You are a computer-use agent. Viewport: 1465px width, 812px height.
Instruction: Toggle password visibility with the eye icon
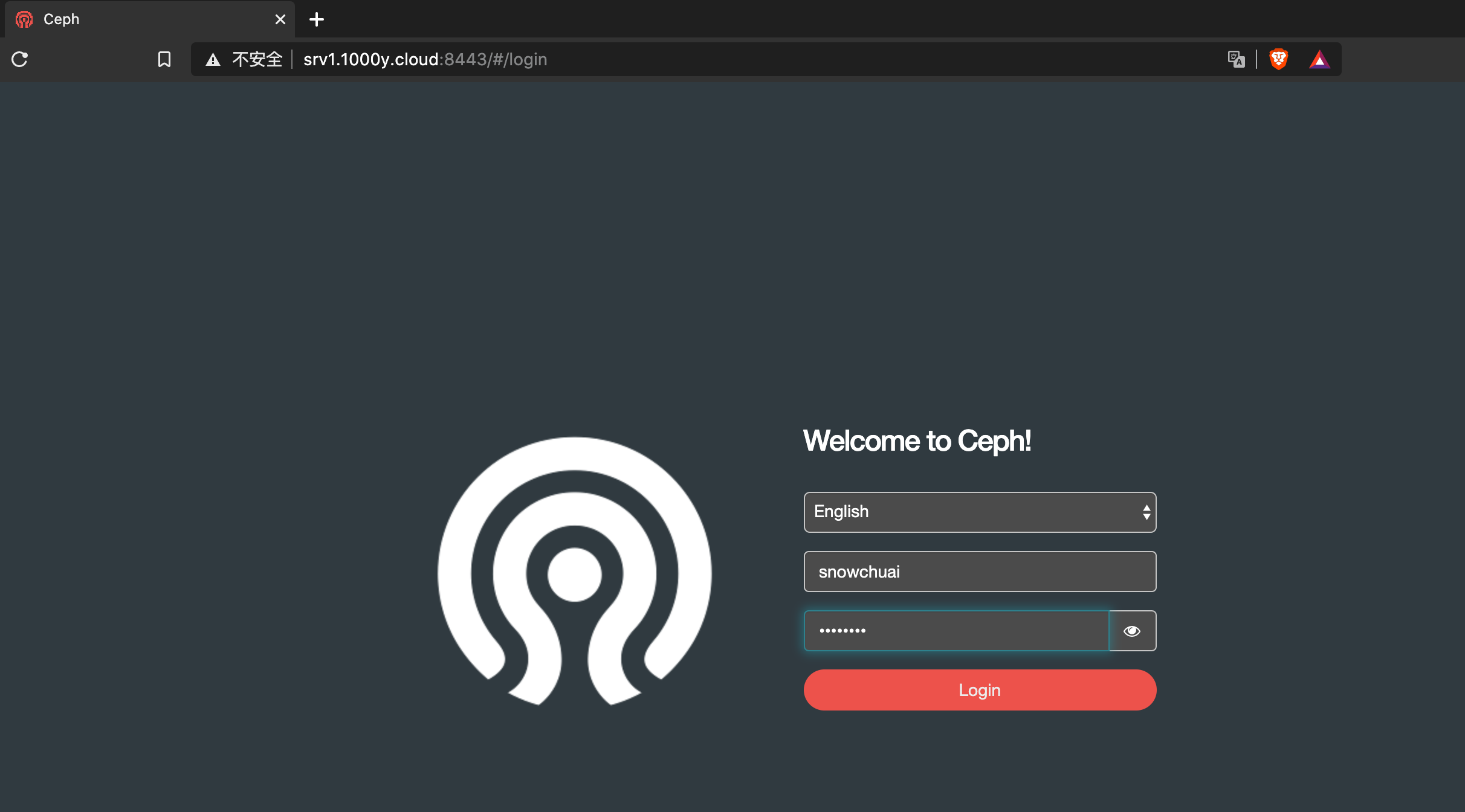1132,631
